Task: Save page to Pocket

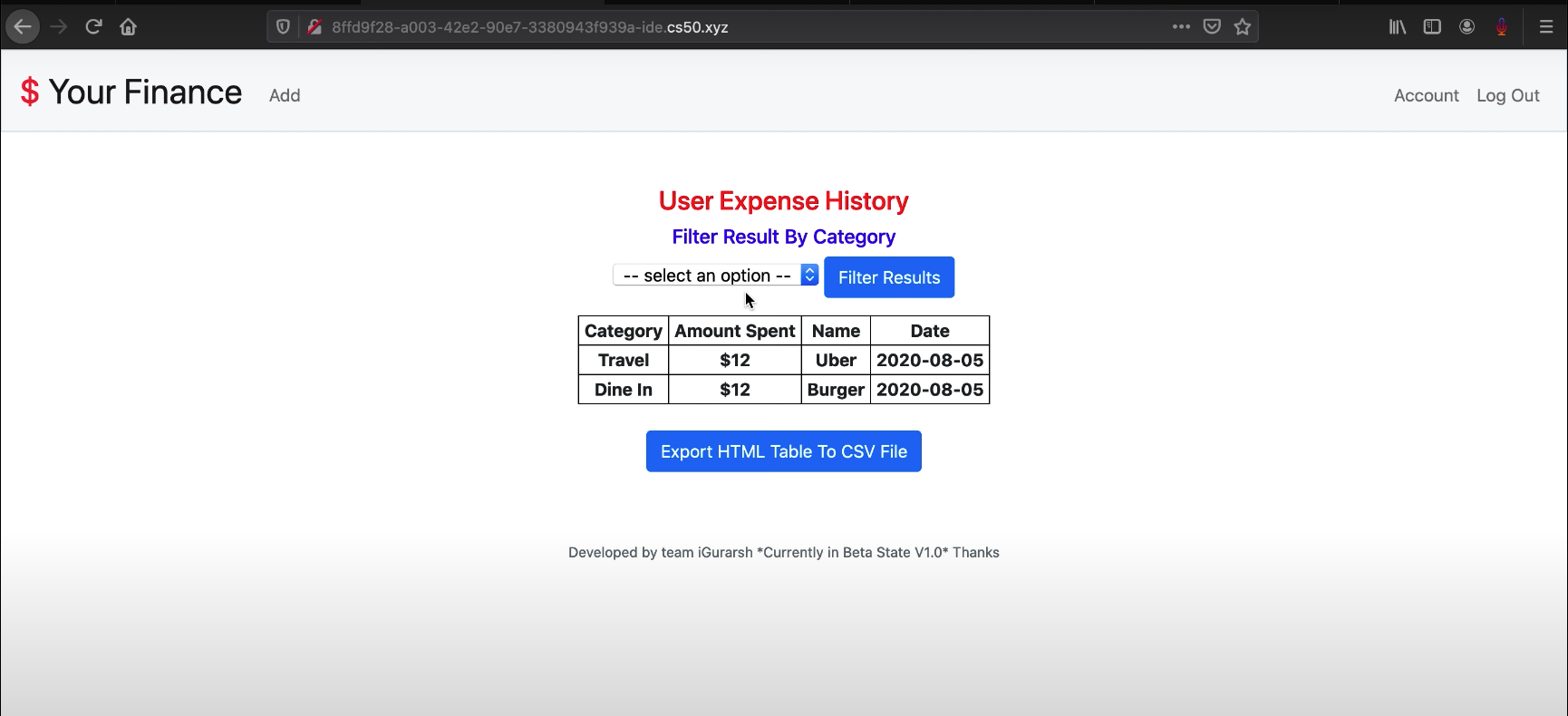Action: (1212, 27)
